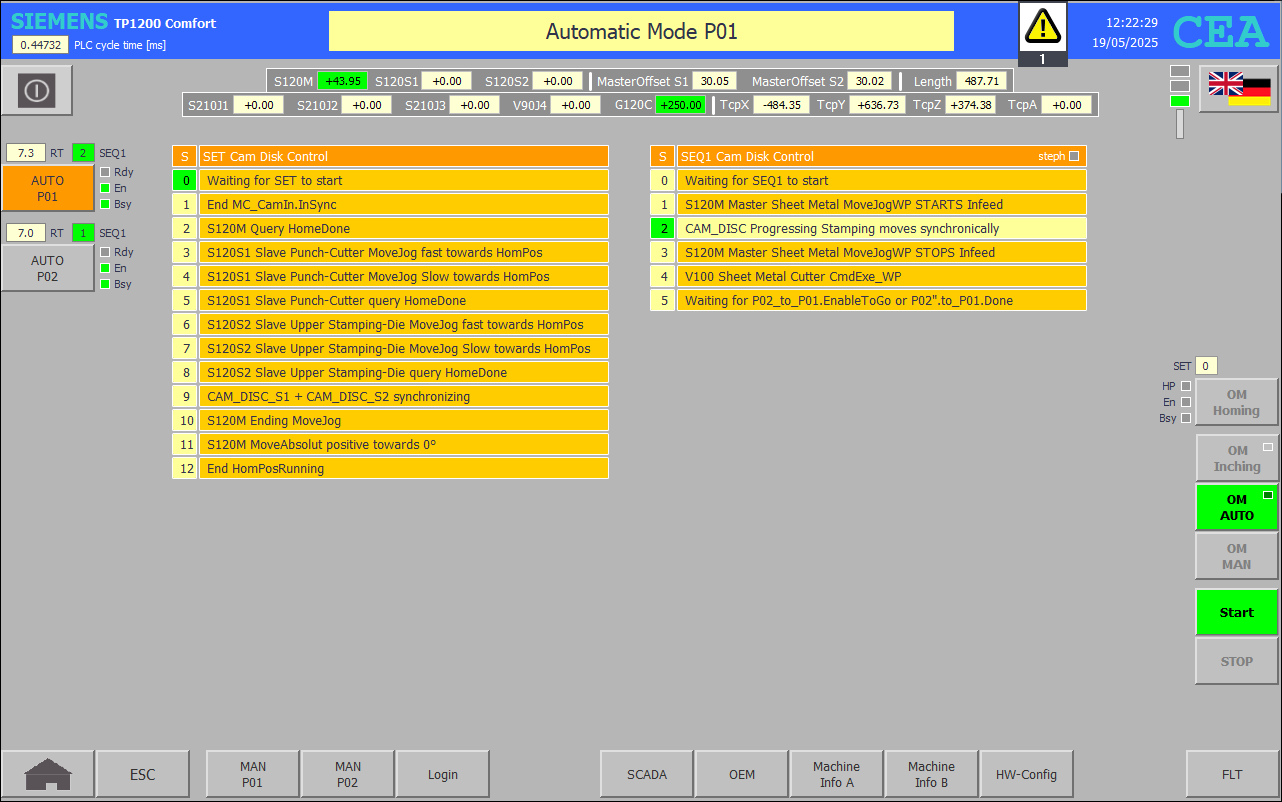1282x802 pixels.
Task: Switch language using the UK/German flag icon
Action: click(x=1238, y=89)
